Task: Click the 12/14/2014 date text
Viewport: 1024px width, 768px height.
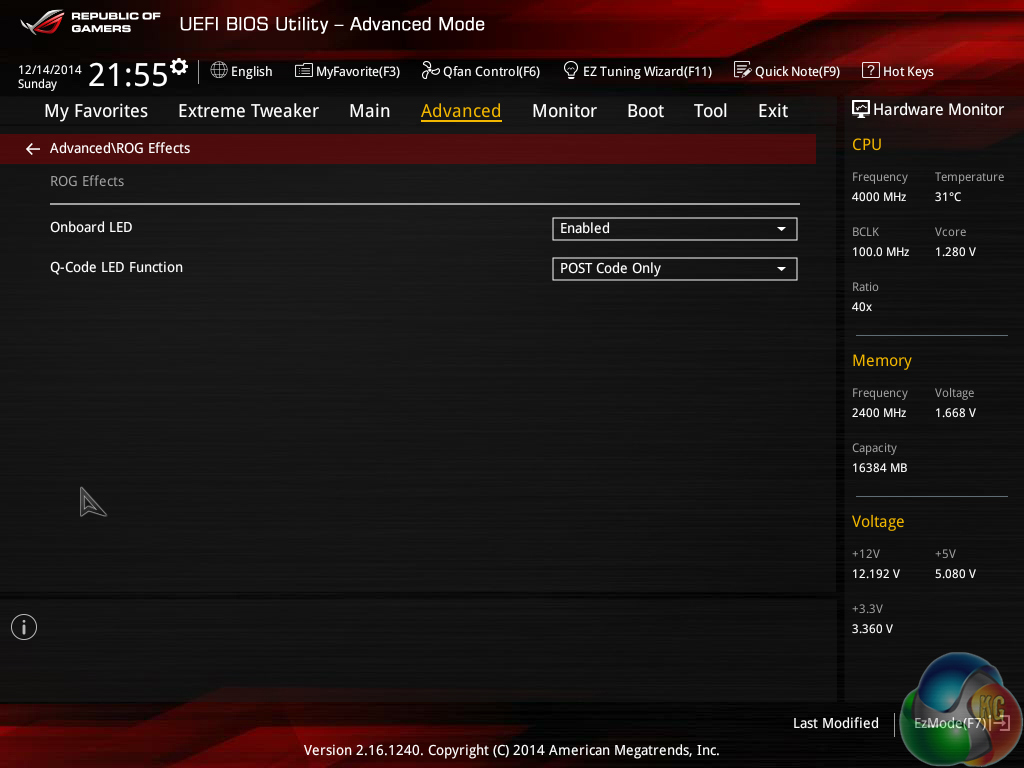Action: 50,69
